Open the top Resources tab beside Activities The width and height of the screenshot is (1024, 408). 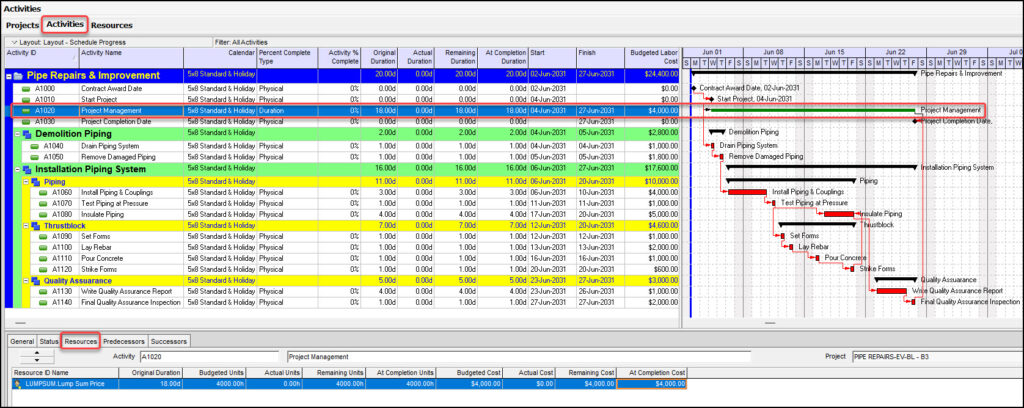[x=112, y=25]
